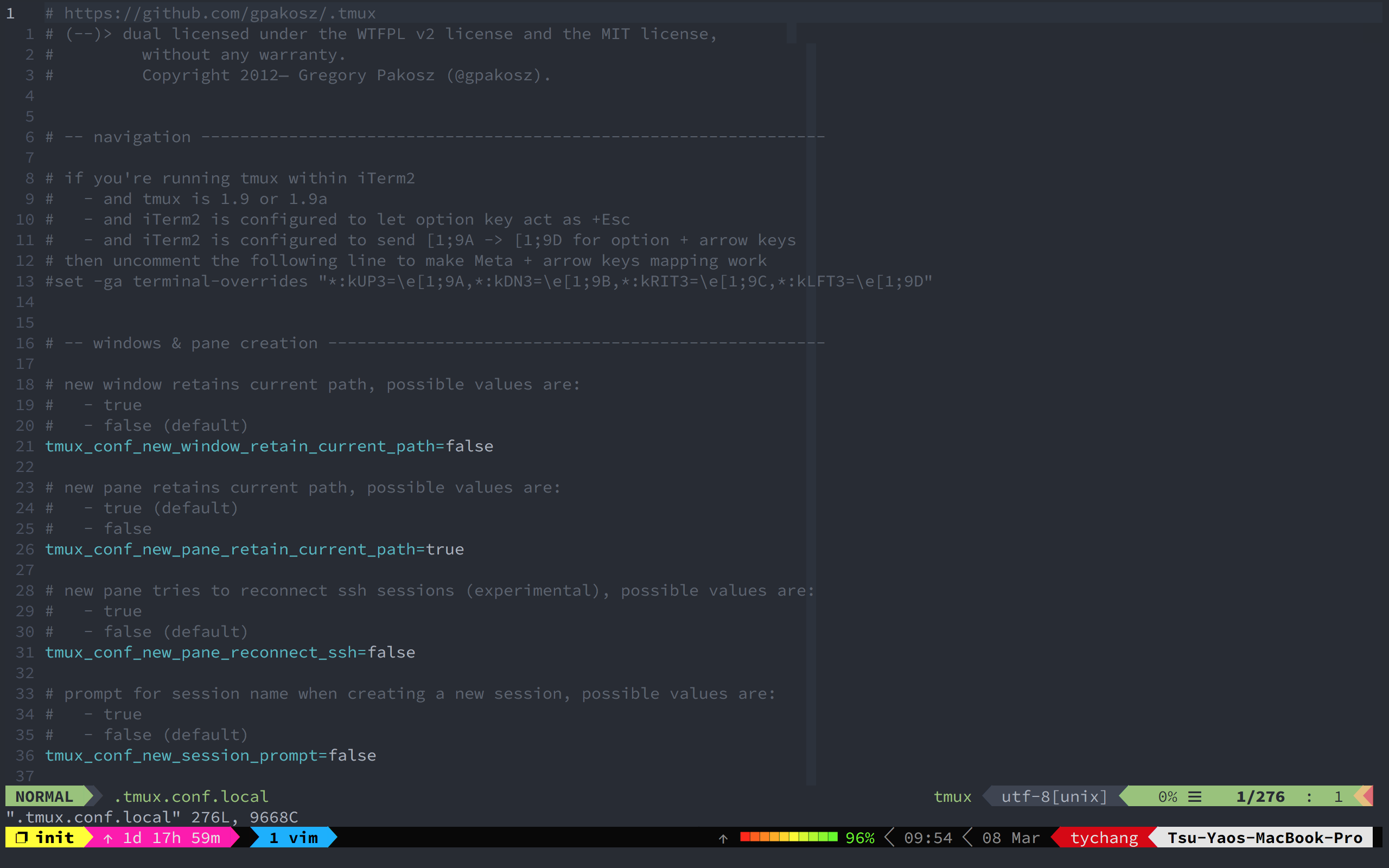Screen dimensions: 1389x868
Task: Click the colored battery level bar
Action: pyautogui.click(x=788, y=837)
